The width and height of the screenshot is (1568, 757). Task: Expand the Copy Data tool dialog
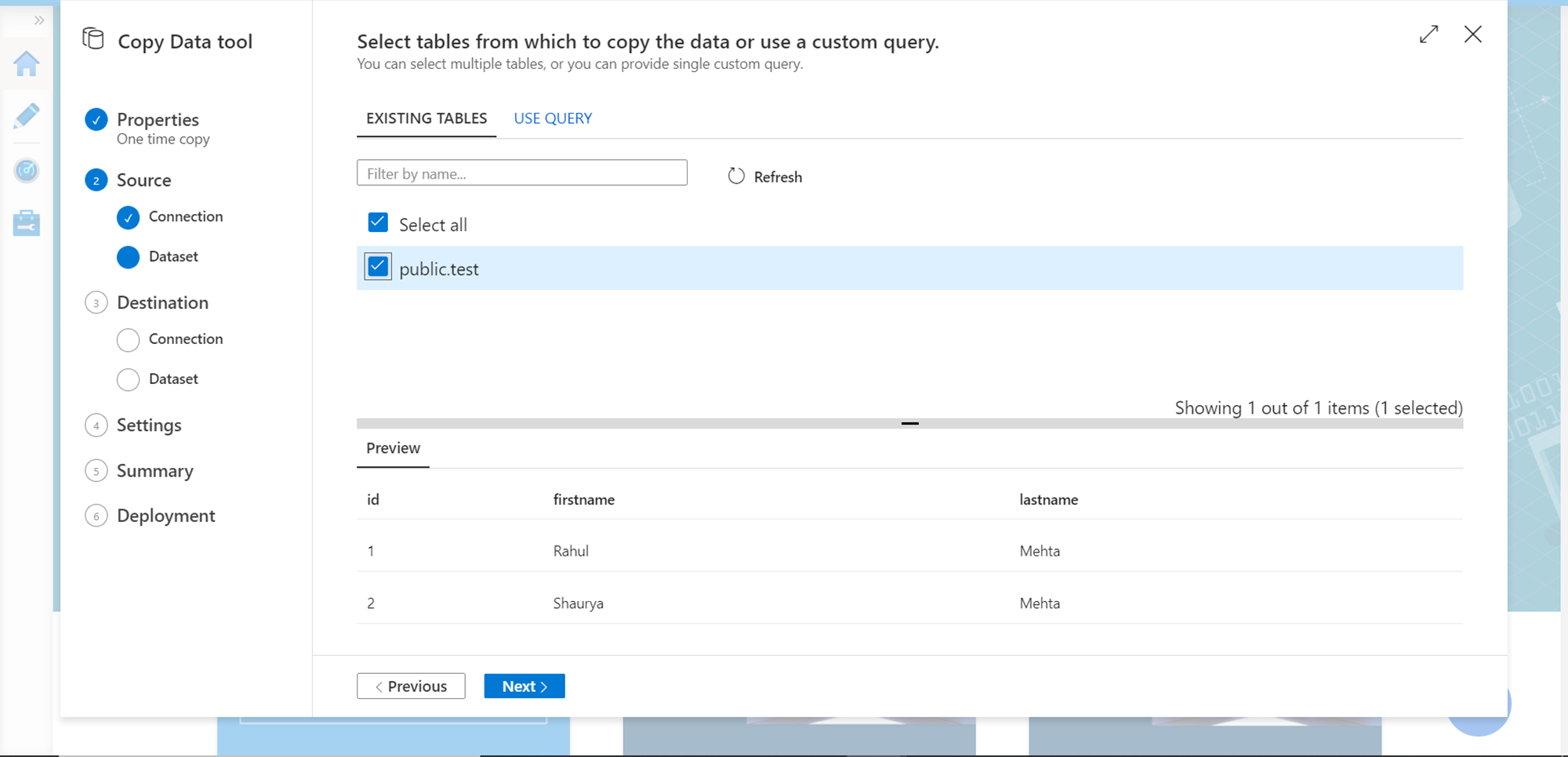(x=1428, y=34)
